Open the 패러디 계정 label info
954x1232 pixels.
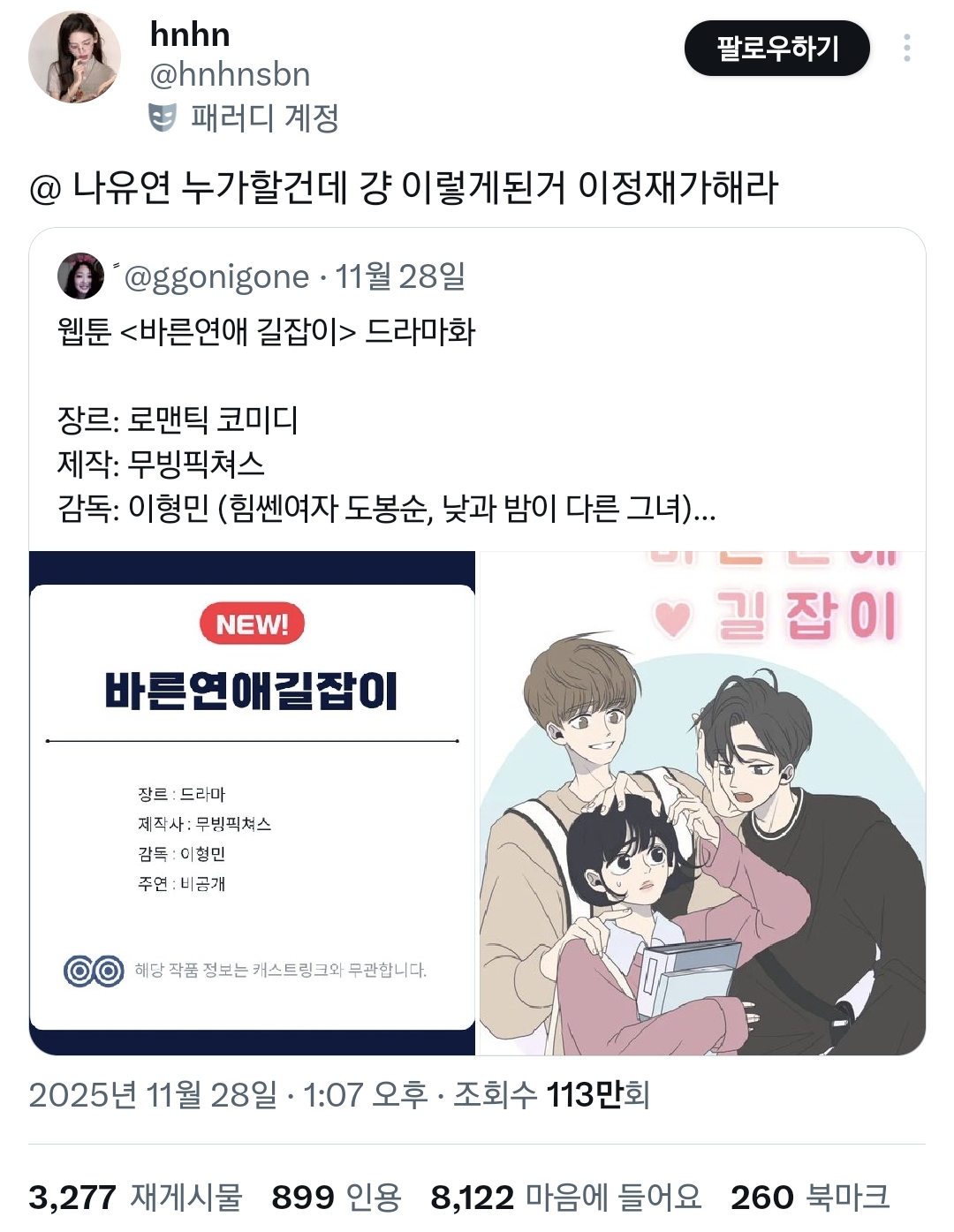pos(265,117)
